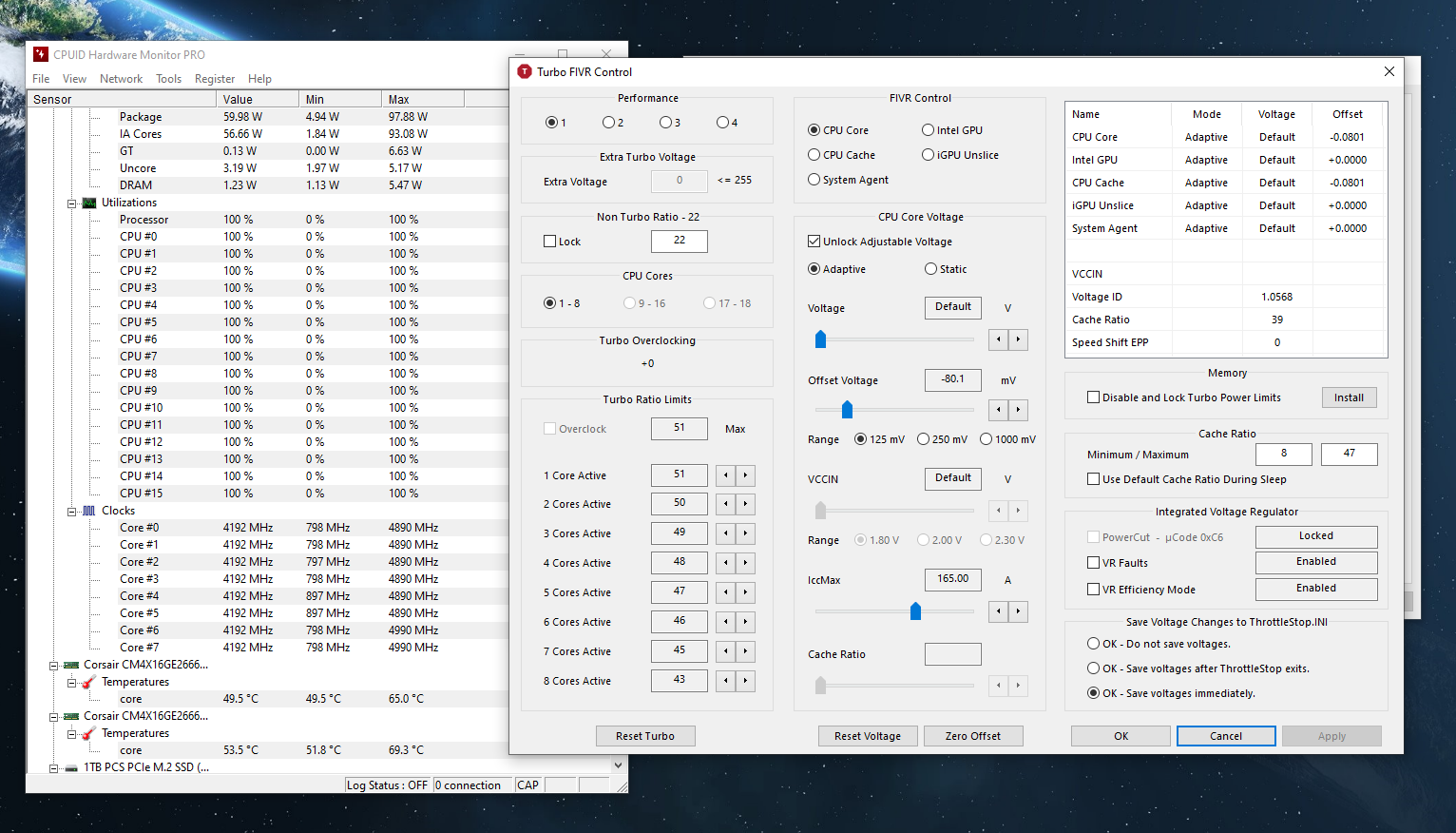The width and height of the screenshot is (1456, 833).
Task: Click the Utilizations chart icon in sensor tree
Action: [x=89, y=203]
